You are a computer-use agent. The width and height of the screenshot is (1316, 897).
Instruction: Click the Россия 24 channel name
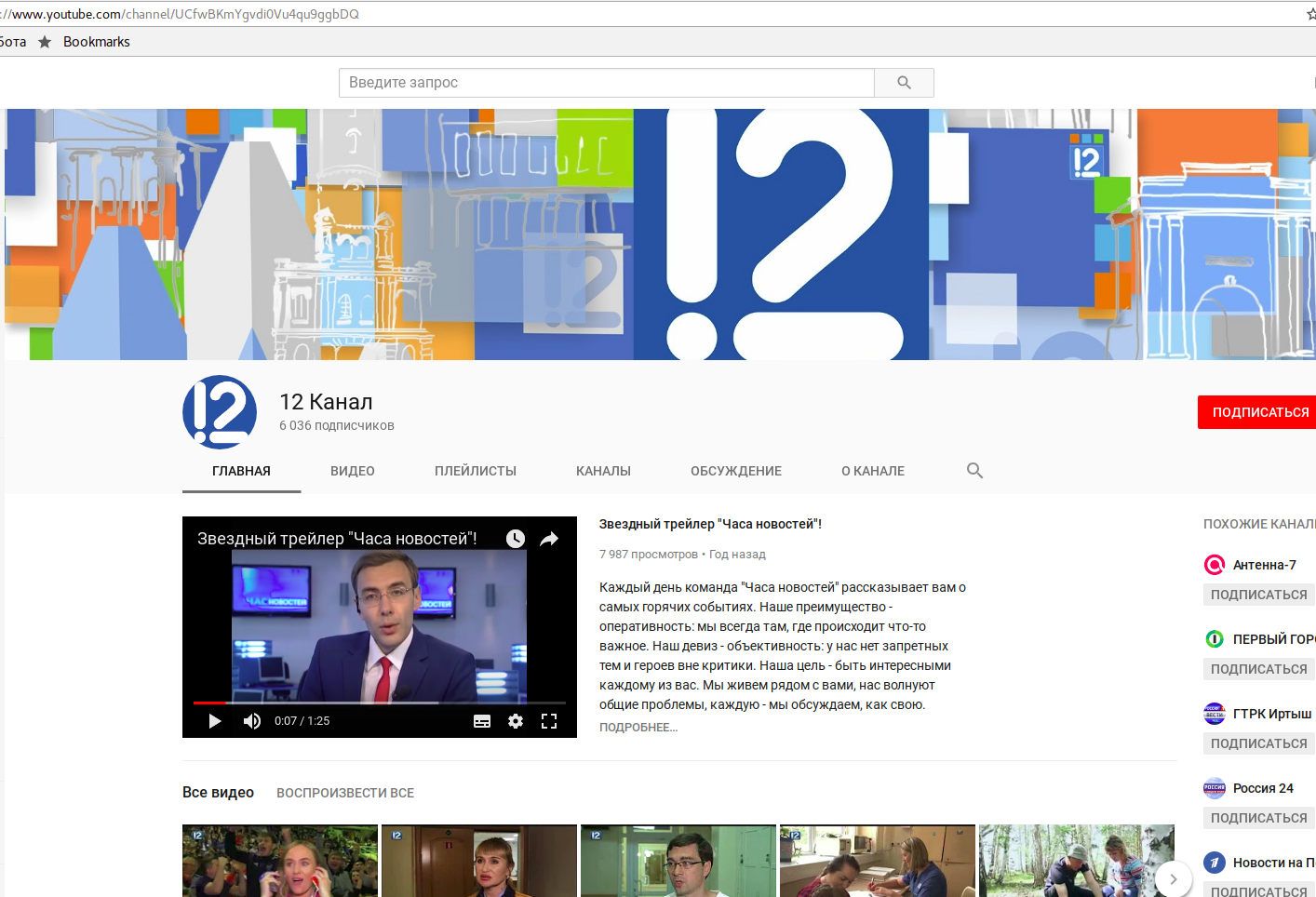point(1263,788)
